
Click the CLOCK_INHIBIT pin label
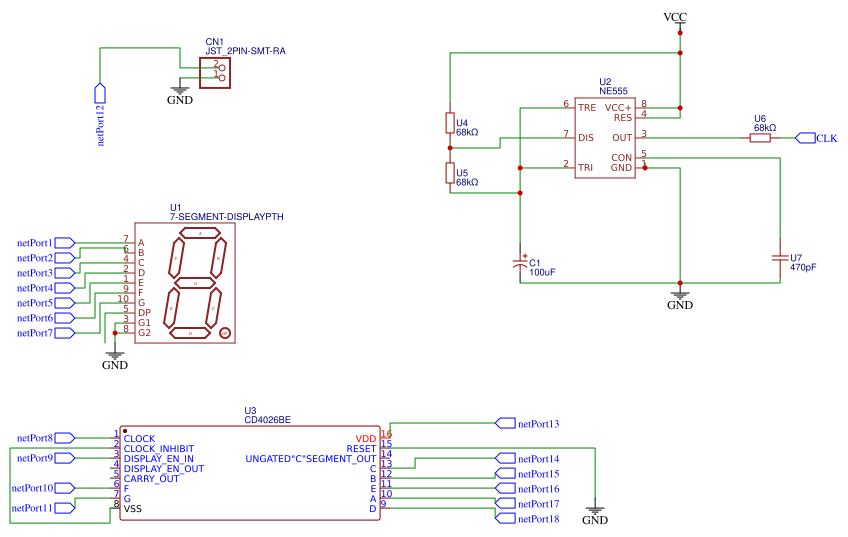[x=158, y=449]
